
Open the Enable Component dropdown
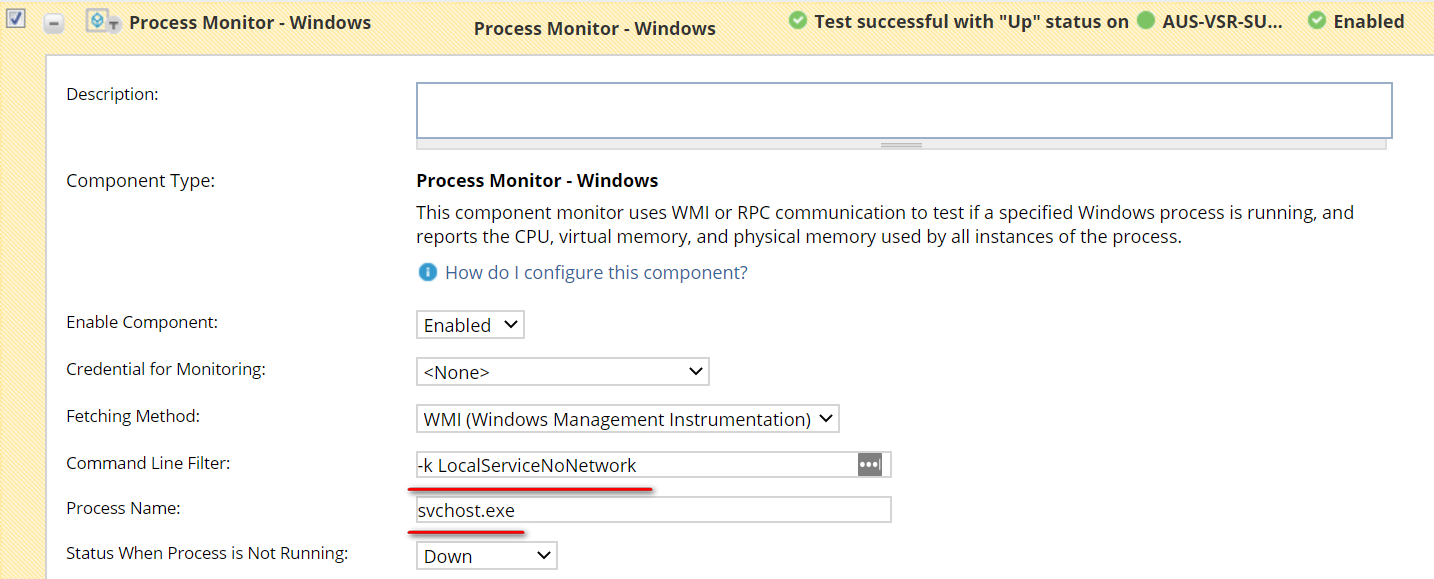point(470,325)
